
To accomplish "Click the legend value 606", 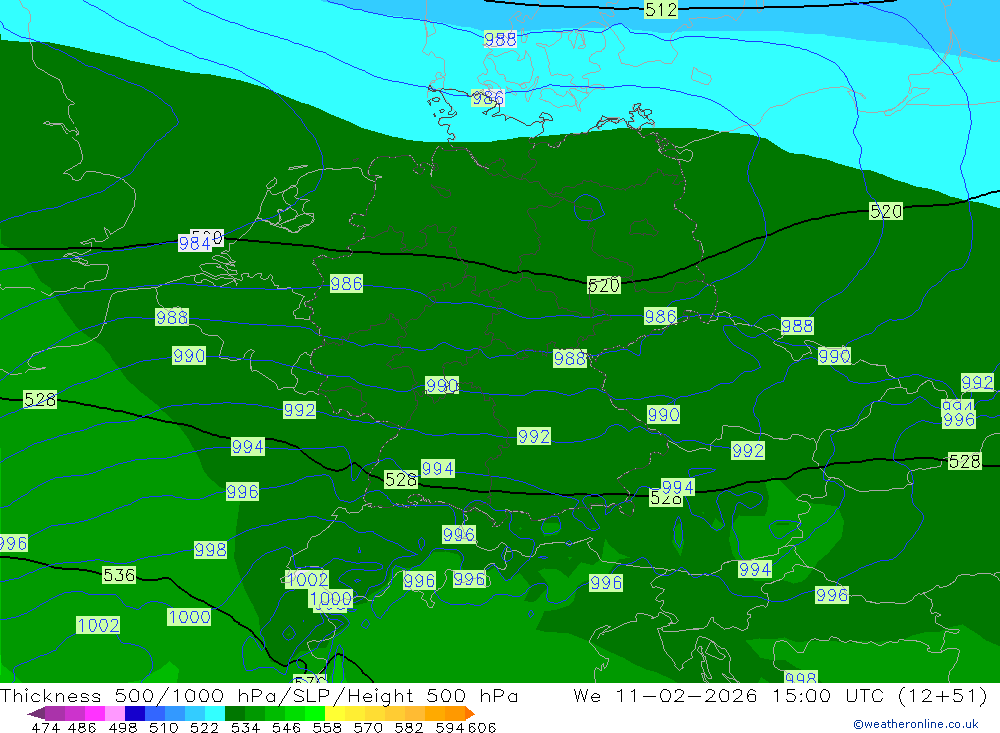I will [481, 727].
